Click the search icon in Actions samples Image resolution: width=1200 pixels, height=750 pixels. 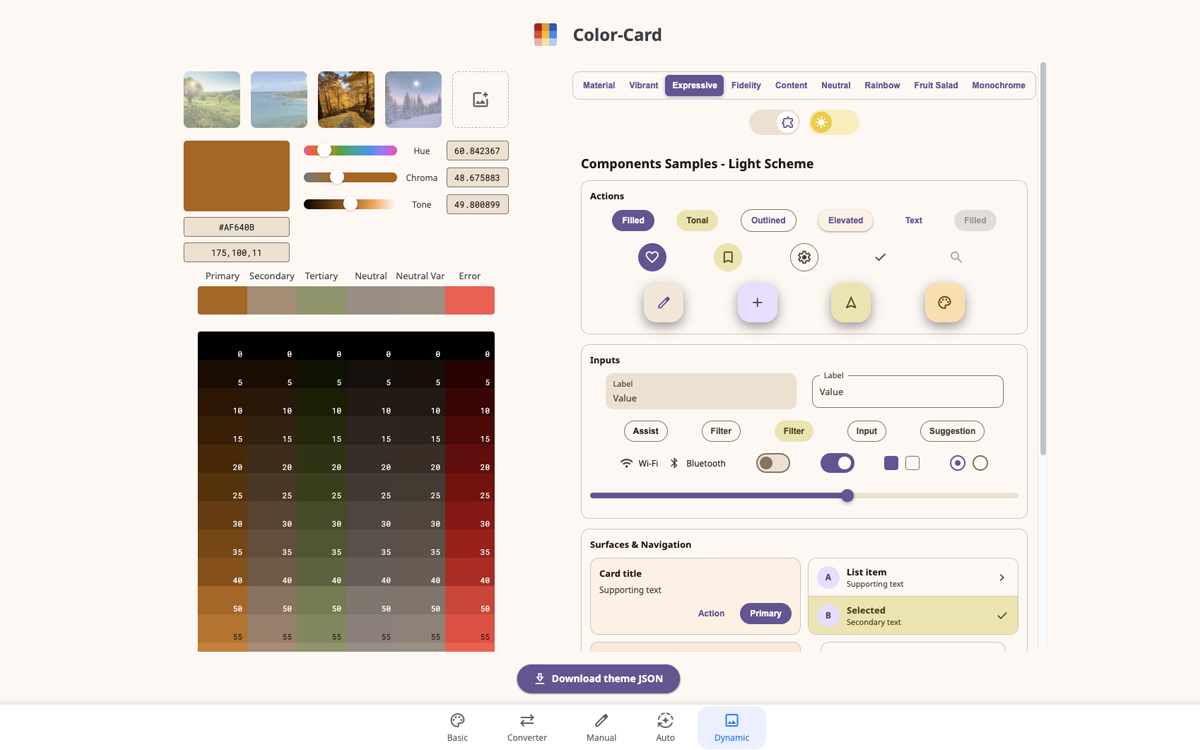[955, 257]
